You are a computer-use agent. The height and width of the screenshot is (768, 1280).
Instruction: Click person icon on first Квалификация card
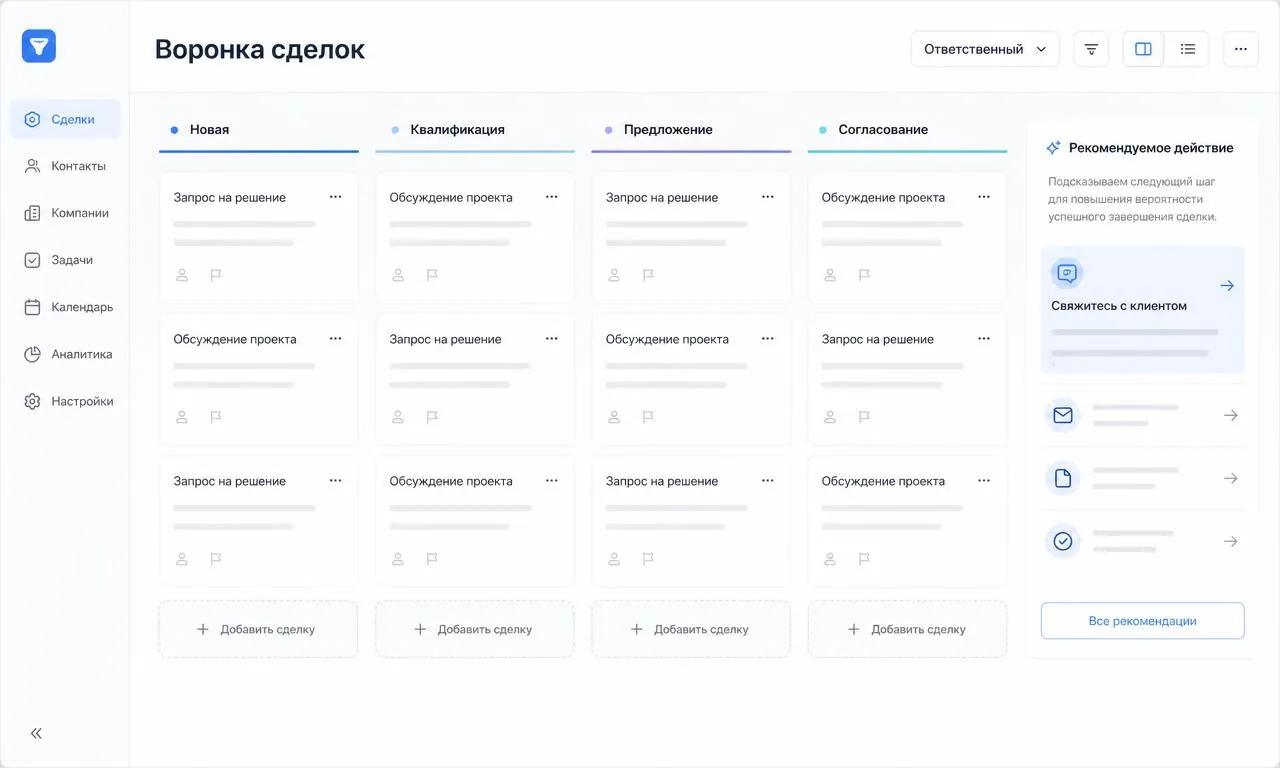pos(398,275)
